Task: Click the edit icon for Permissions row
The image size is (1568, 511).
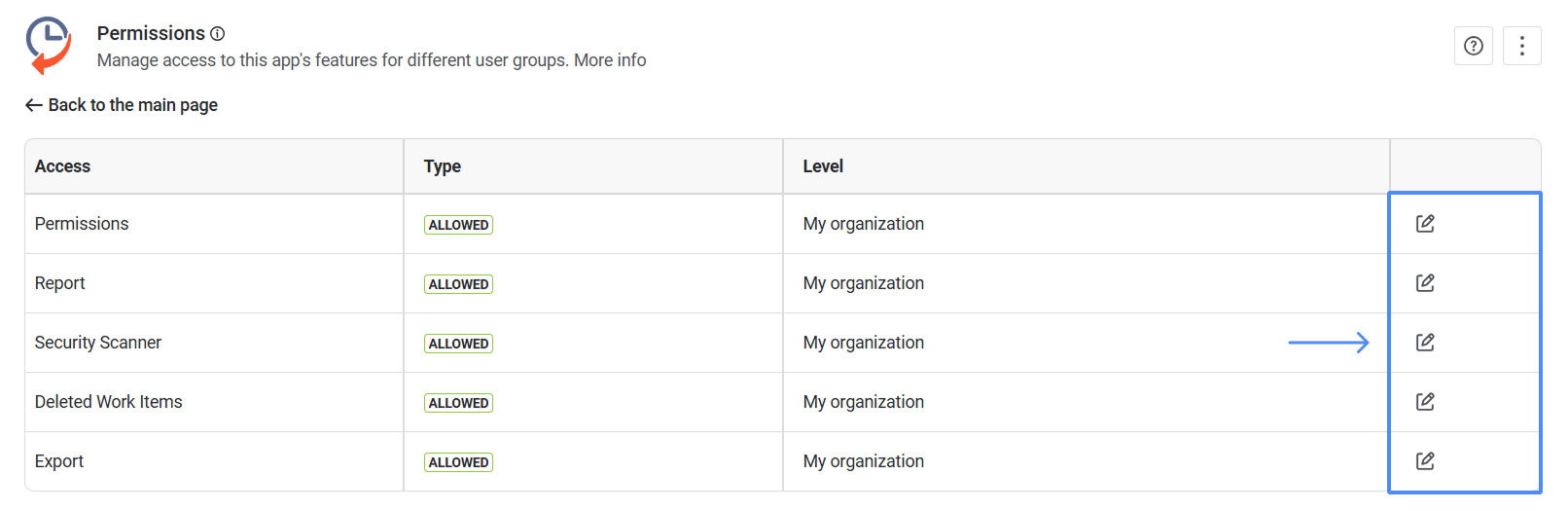Action: 1425,224
